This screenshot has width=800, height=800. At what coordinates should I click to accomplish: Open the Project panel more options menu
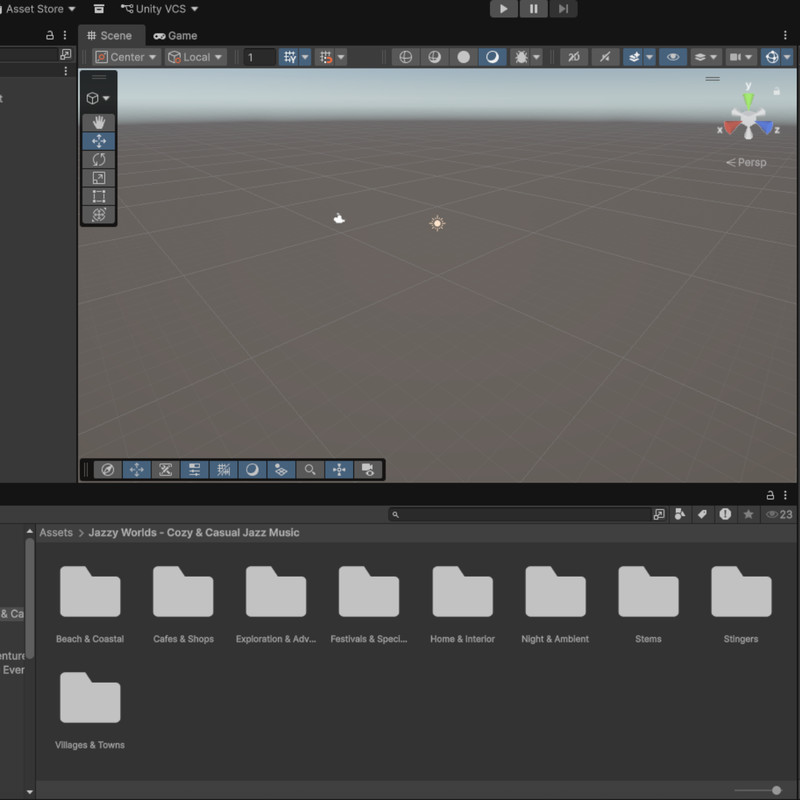pyautogui.click(x=785, y=495)
